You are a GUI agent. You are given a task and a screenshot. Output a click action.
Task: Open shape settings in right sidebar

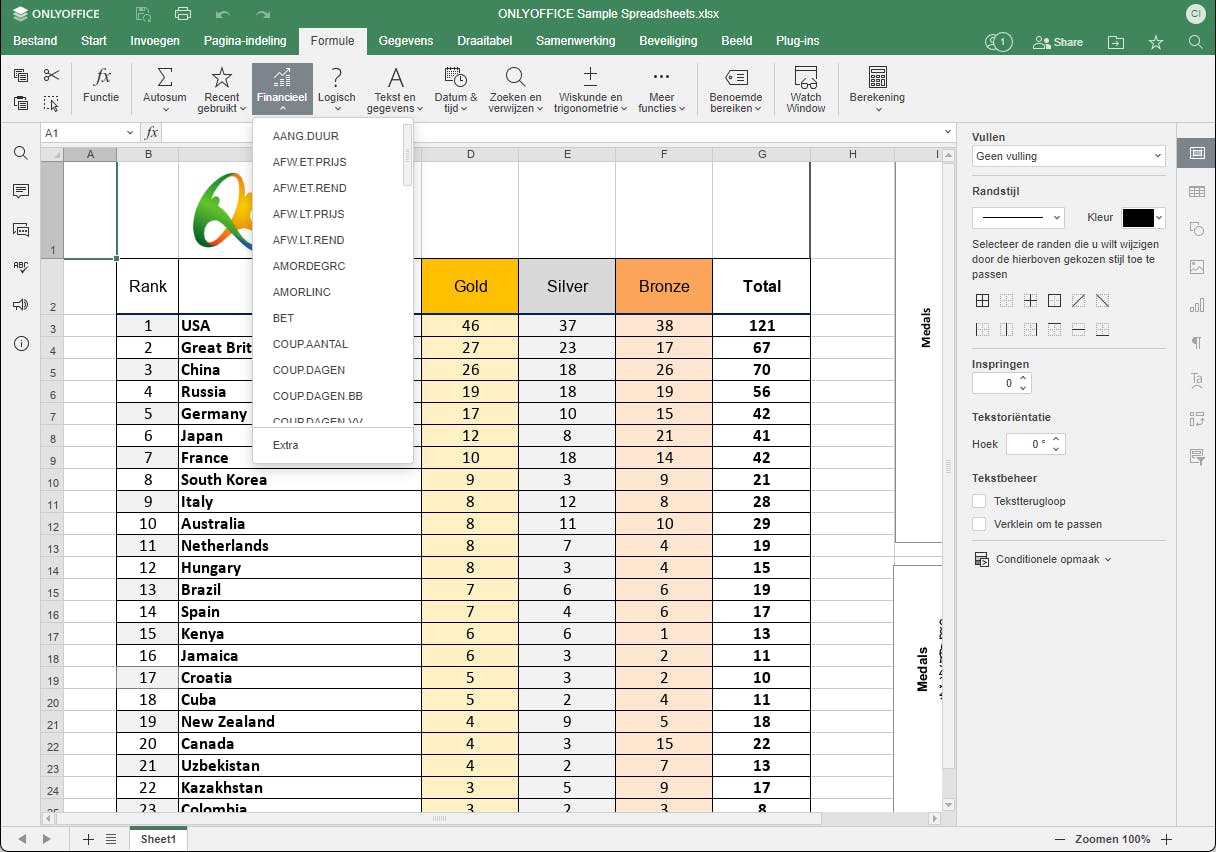tap(1197, 229)
